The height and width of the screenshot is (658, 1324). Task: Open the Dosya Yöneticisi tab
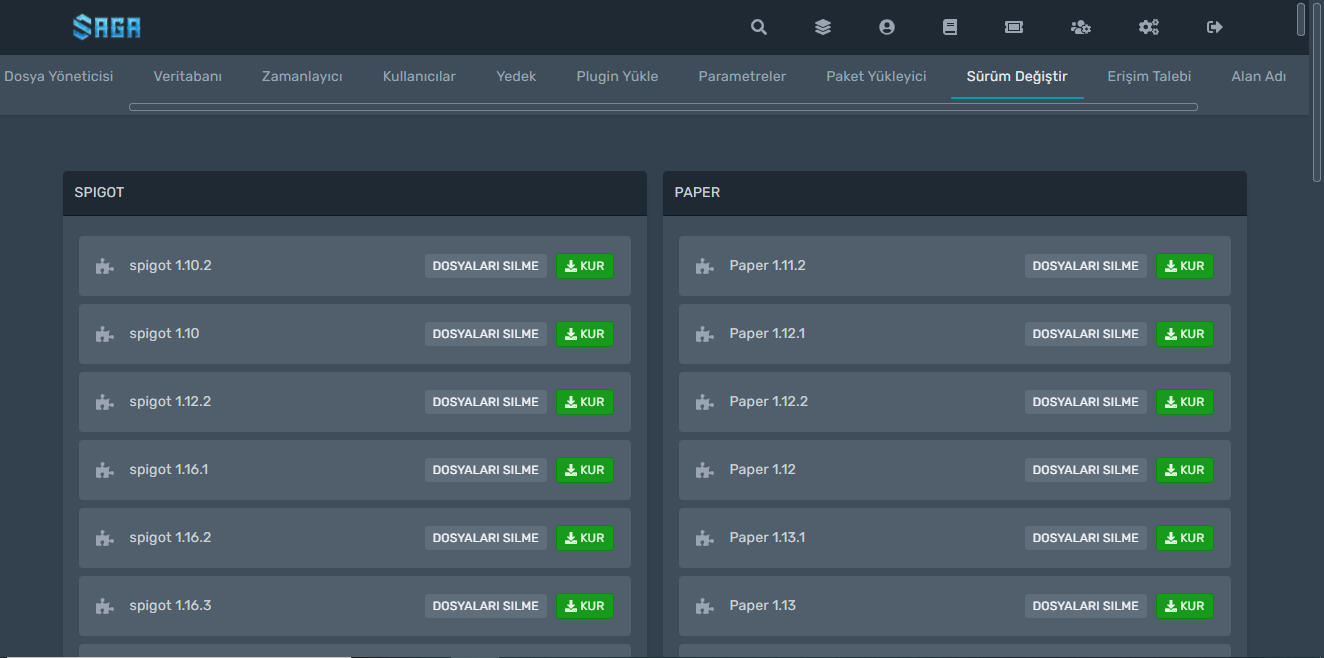58,77
